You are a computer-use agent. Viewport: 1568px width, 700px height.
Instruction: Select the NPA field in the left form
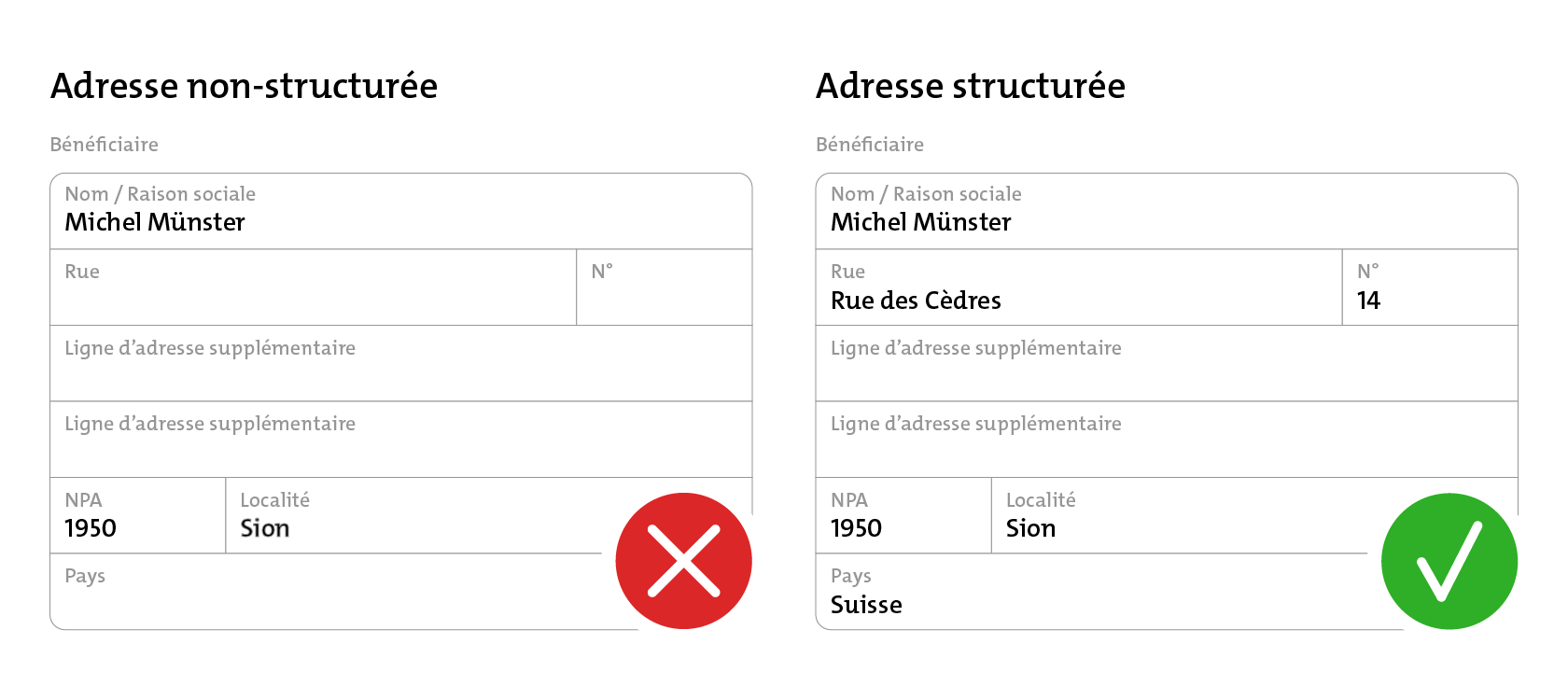point(138,515)
